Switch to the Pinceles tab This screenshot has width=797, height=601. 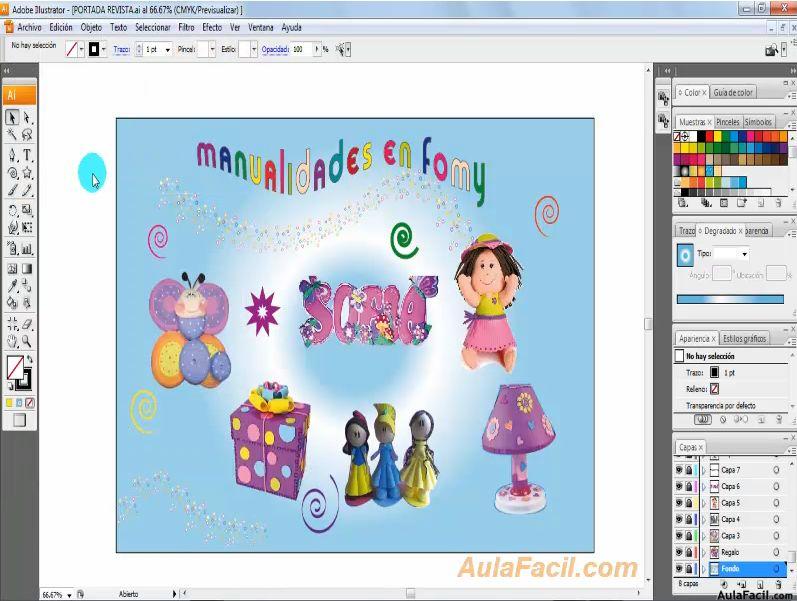click(727, 122)
